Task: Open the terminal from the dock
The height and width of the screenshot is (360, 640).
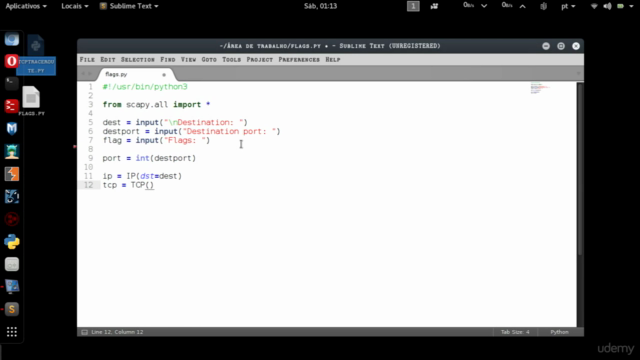Action: coord(11,84)
